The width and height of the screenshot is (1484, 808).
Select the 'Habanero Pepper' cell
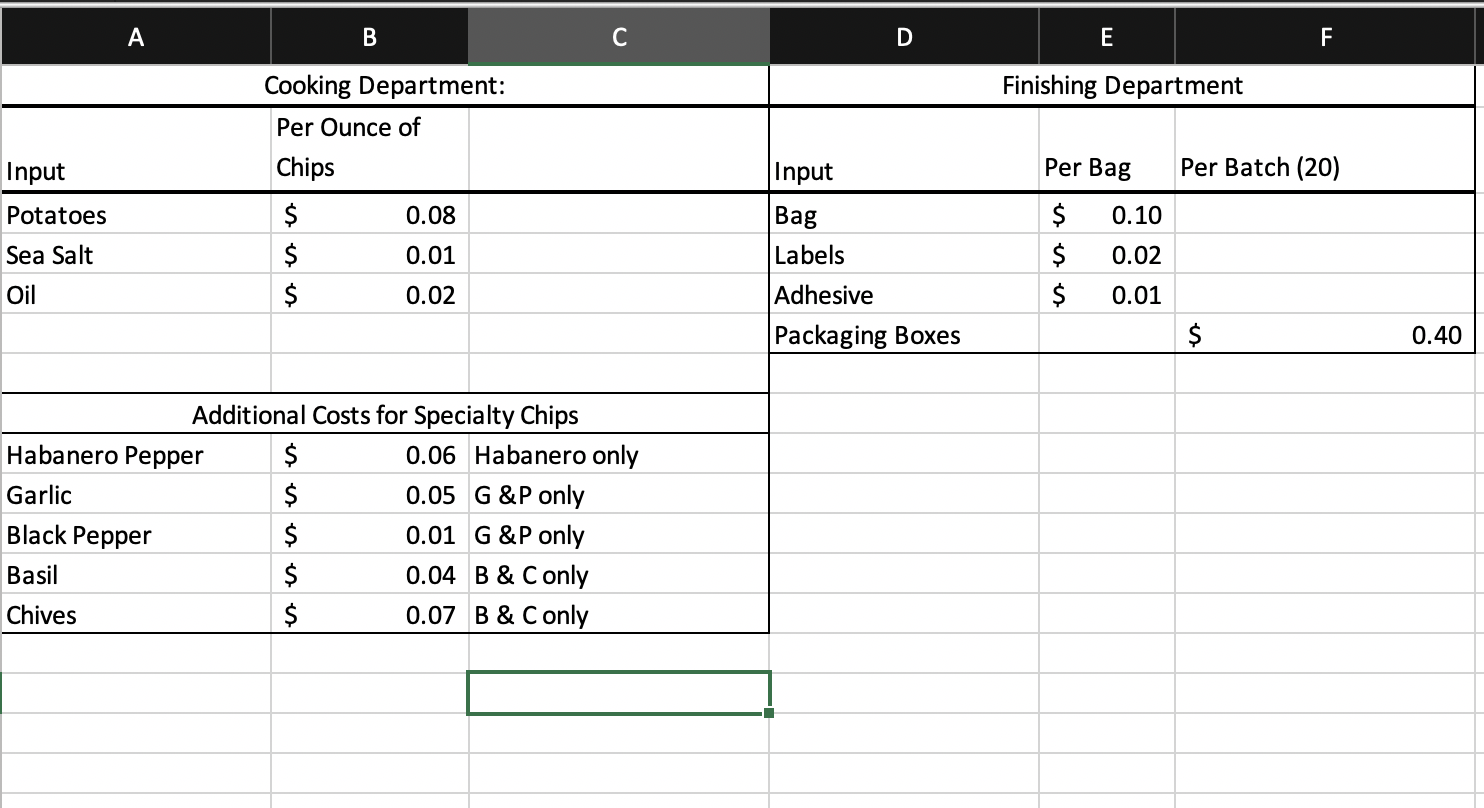click(x=135, y=455)
